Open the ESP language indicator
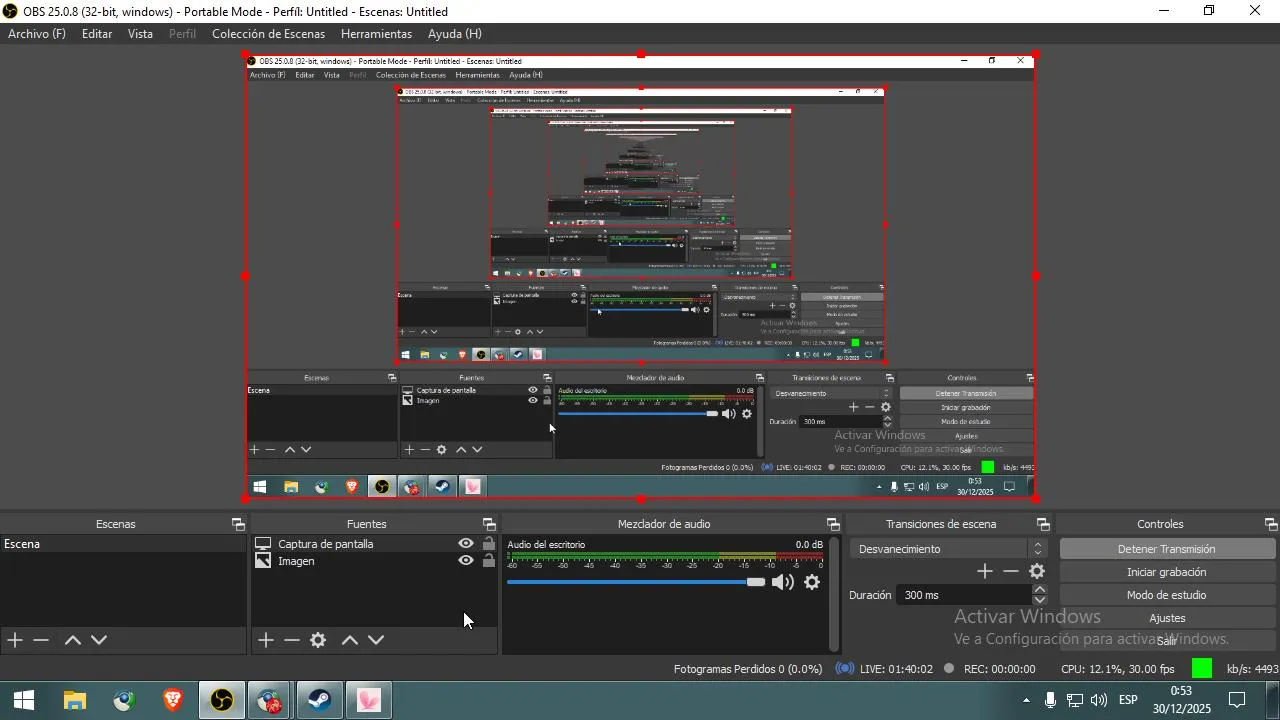Screen dimensions: 1280x720 (1128, 700)
